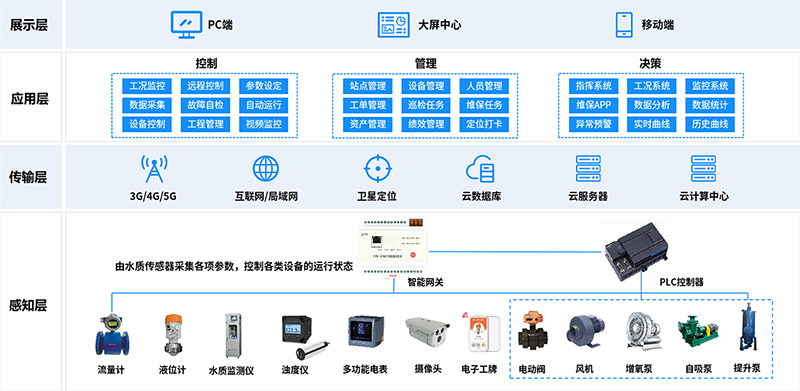Open the 参数设定 button
This screenshot has height=391, width=800.
coord(263,86)
